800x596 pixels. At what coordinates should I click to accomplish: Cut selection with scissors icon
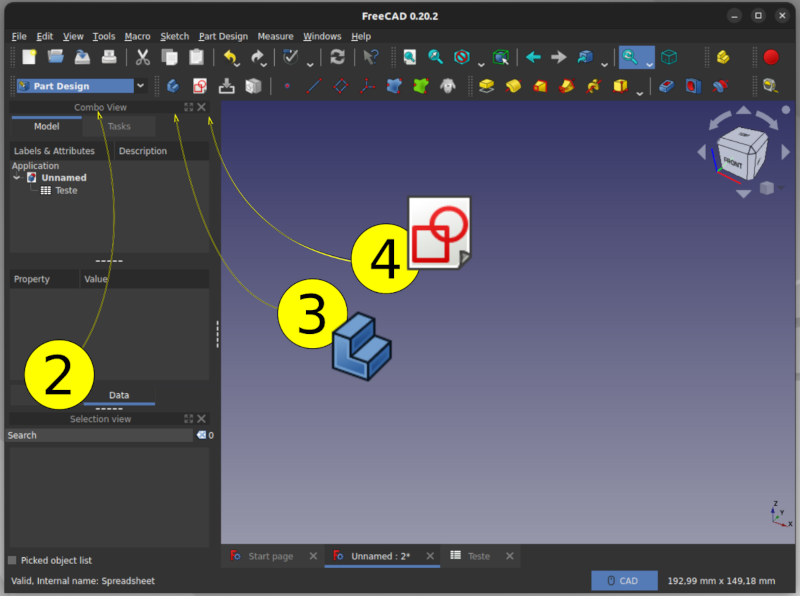coord(143,57)
